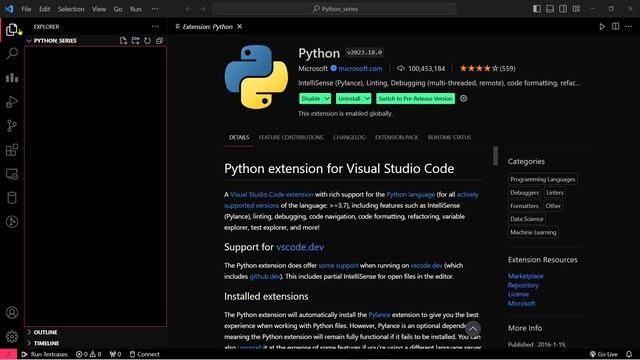Open editor more actions ellipsis
The image size is (640, 360).
click(629, 27)
